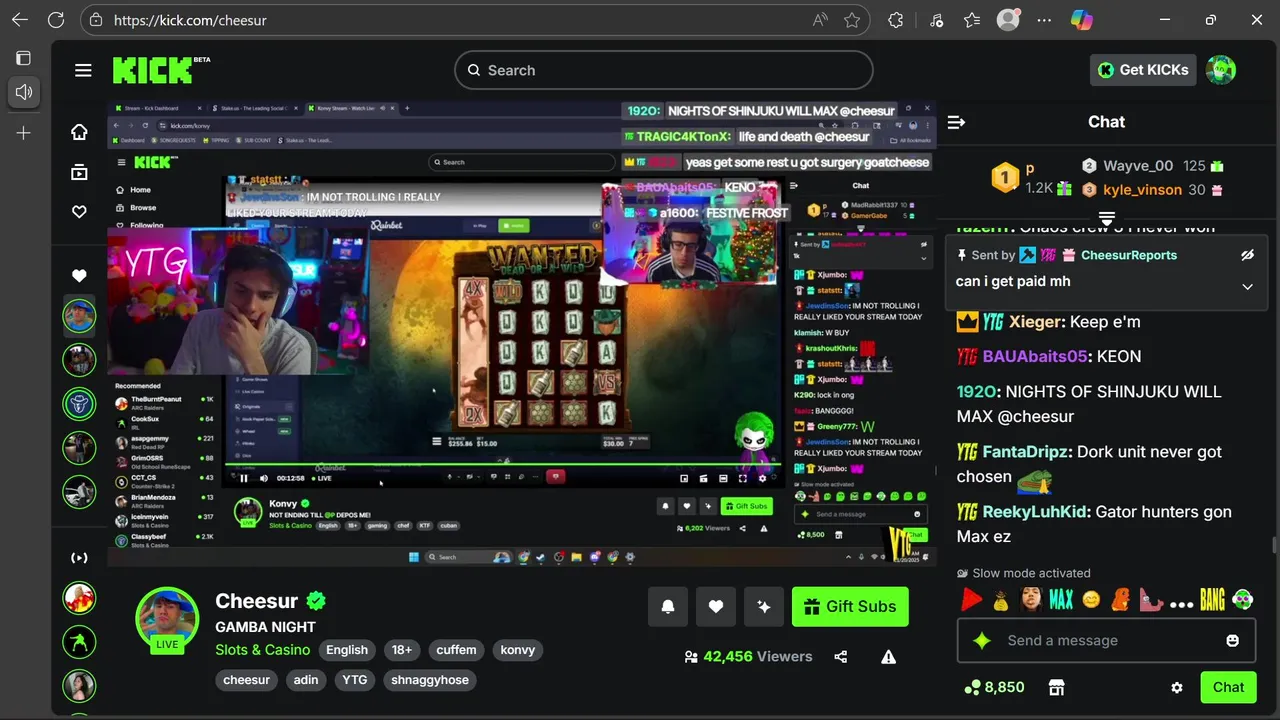Open the chat shop storefront icon
The width and height of the screenshot is (1280, 720).
point(1056,687)
